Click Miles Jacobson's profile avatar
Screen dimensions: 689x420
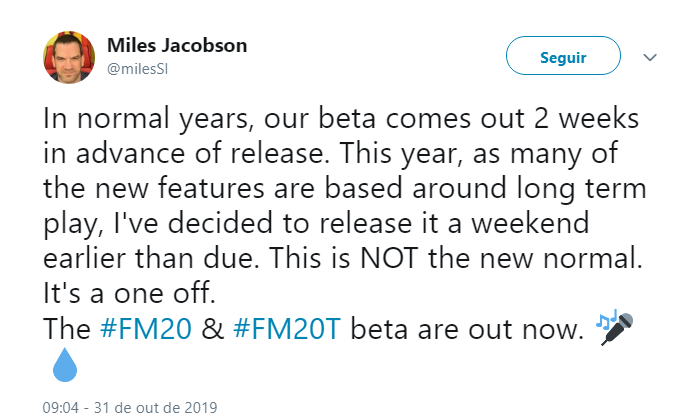point(69,57)
